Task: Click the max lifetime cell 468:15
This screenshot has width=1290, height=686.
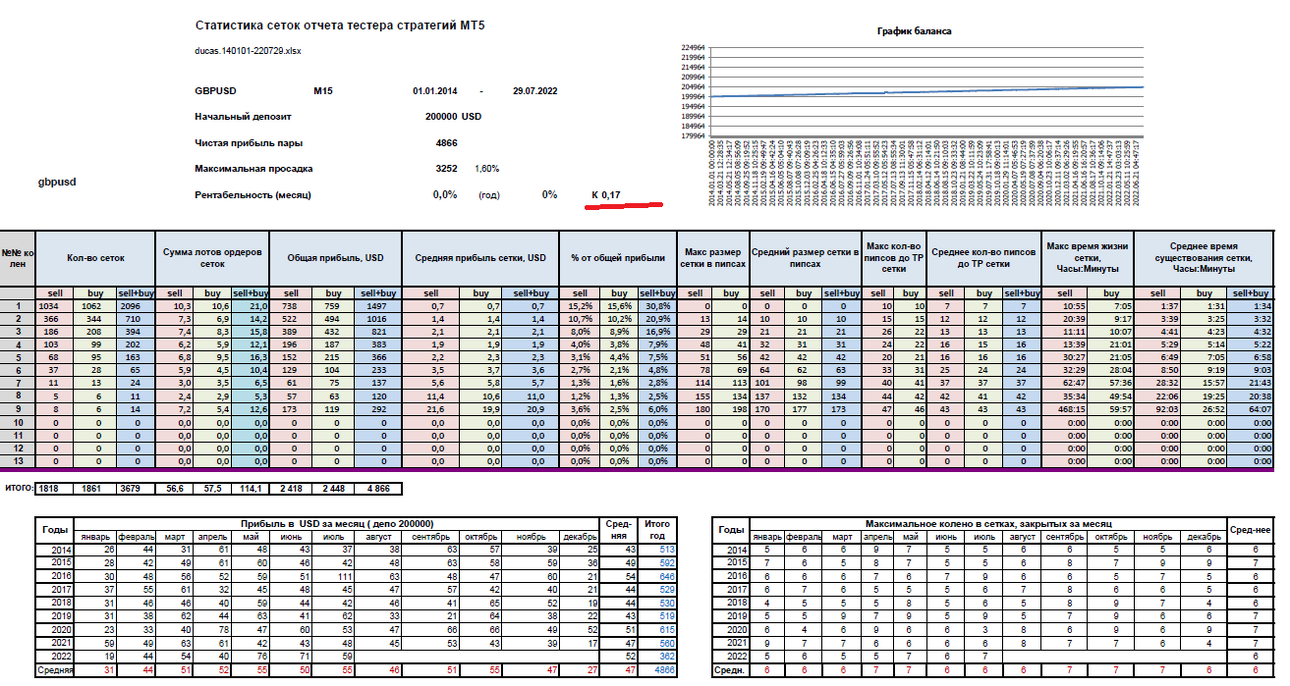Action: [1063, 409]
